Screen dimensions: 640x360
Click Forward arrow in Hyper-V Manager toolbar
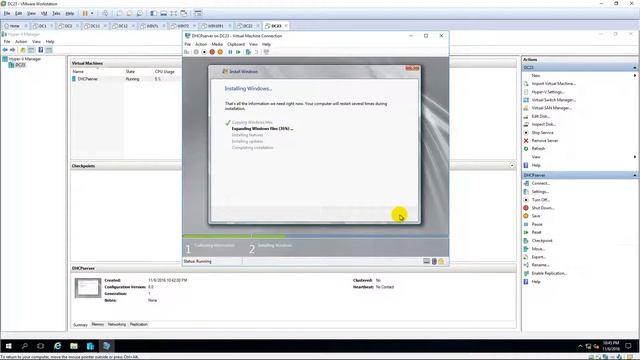point(13,50)
